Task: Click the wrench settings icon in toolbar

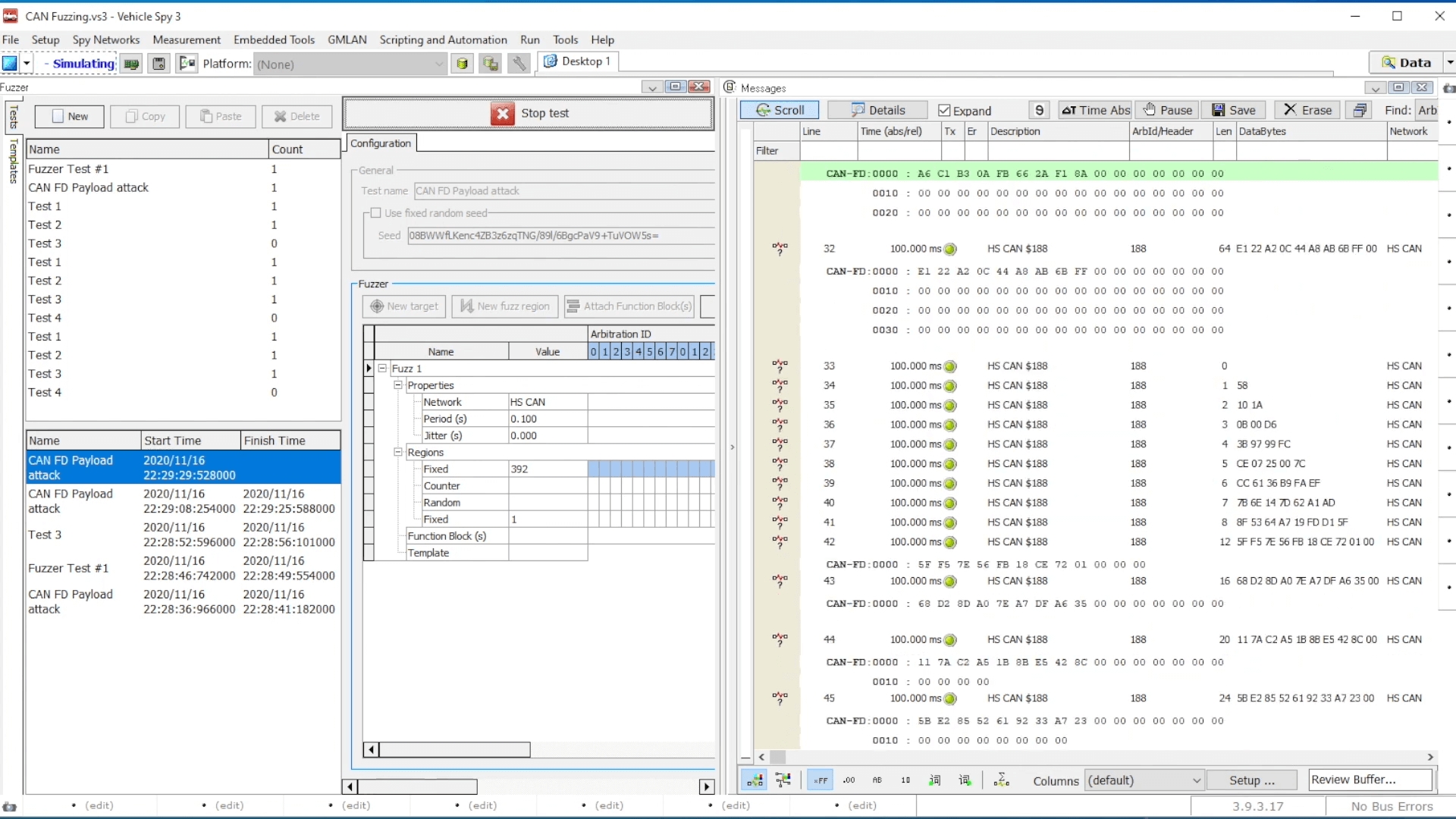Action: (x=519, y=64)
